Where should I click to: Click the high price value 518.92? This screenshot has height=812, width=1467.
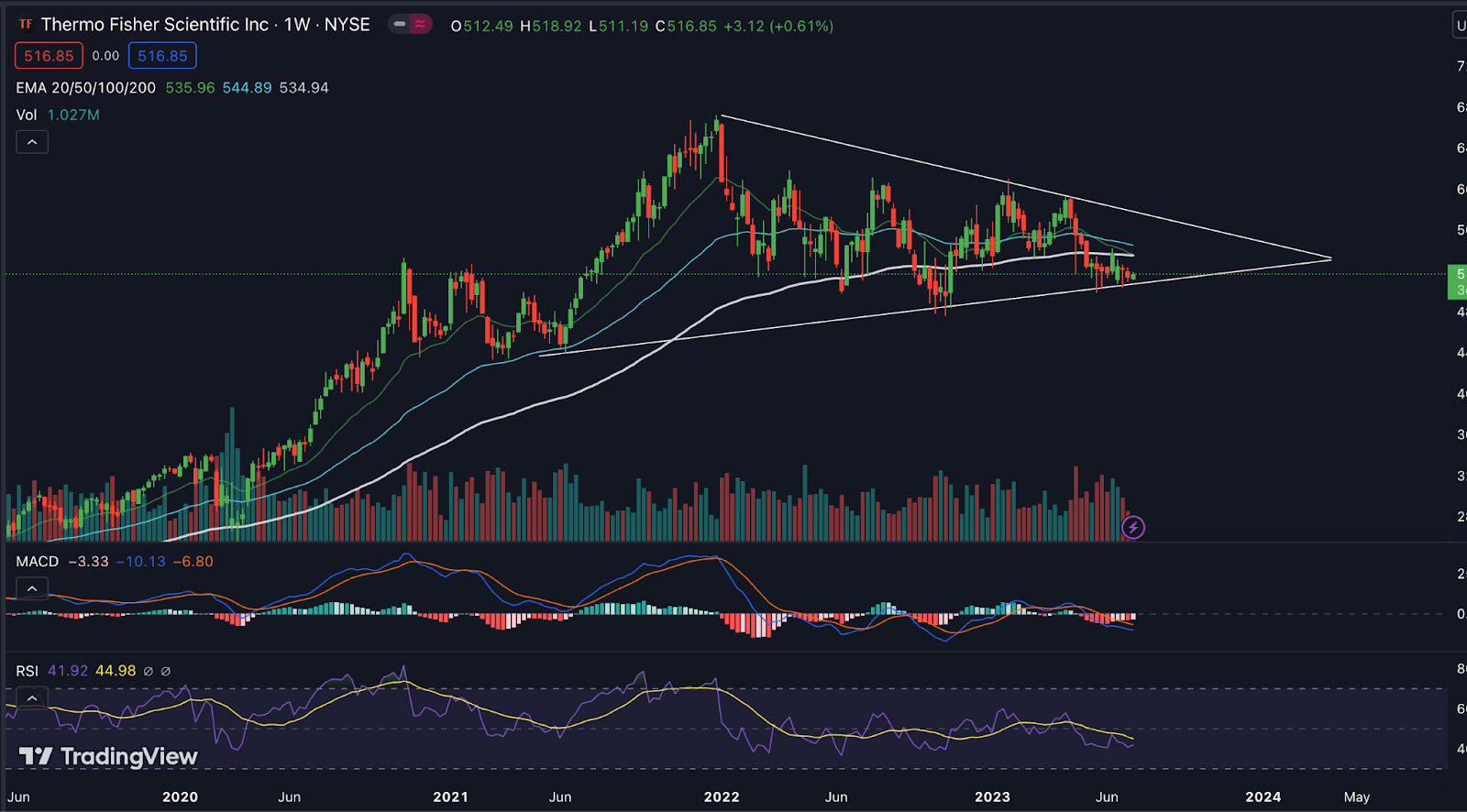[x=557, y=27]
